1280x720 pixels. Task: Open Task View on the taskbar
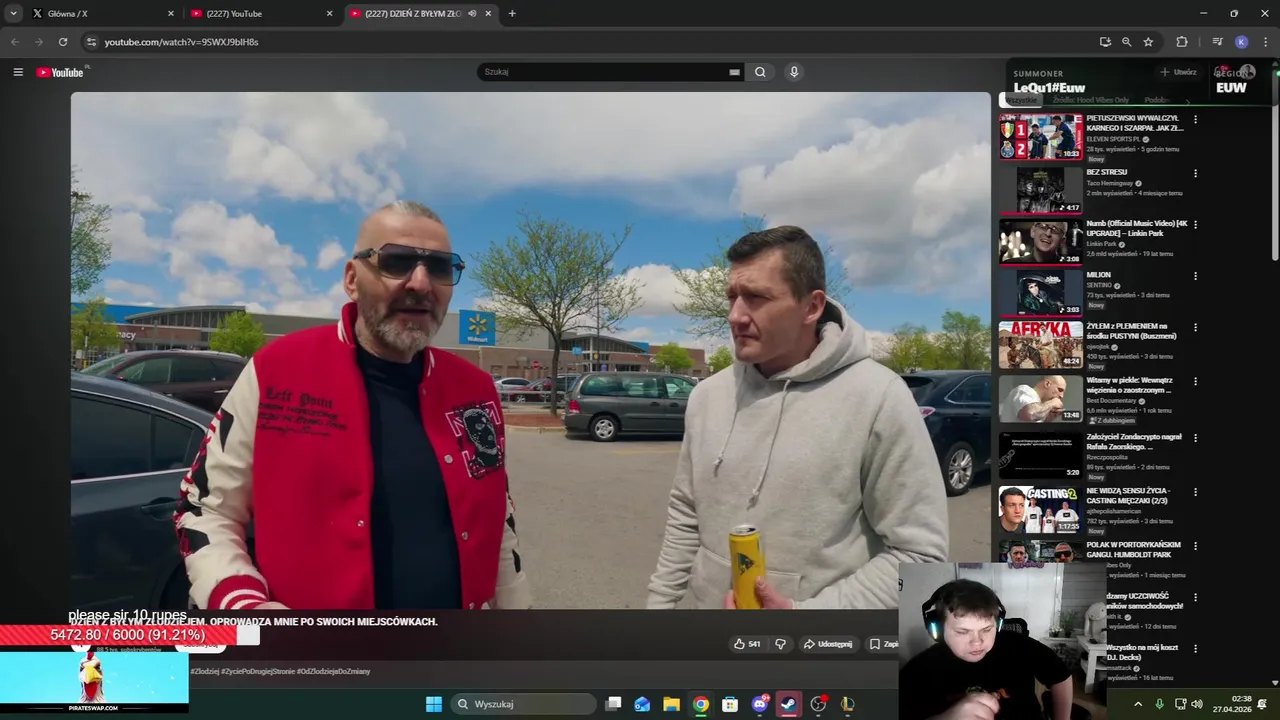pyautogui.click(x=614, y=704)
